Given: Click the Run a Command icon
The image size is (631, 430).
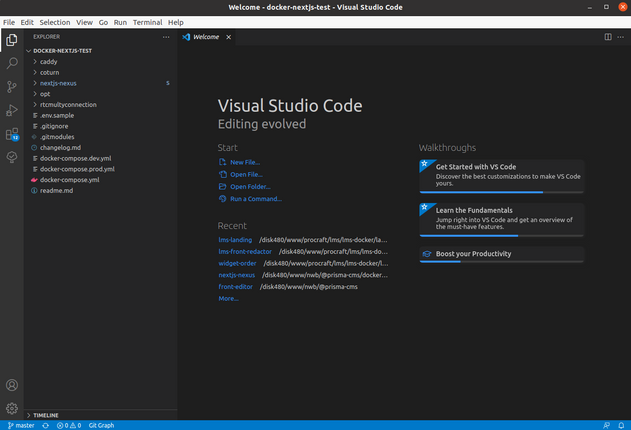Looking at the screenshot, I should (x=223, y=199).
